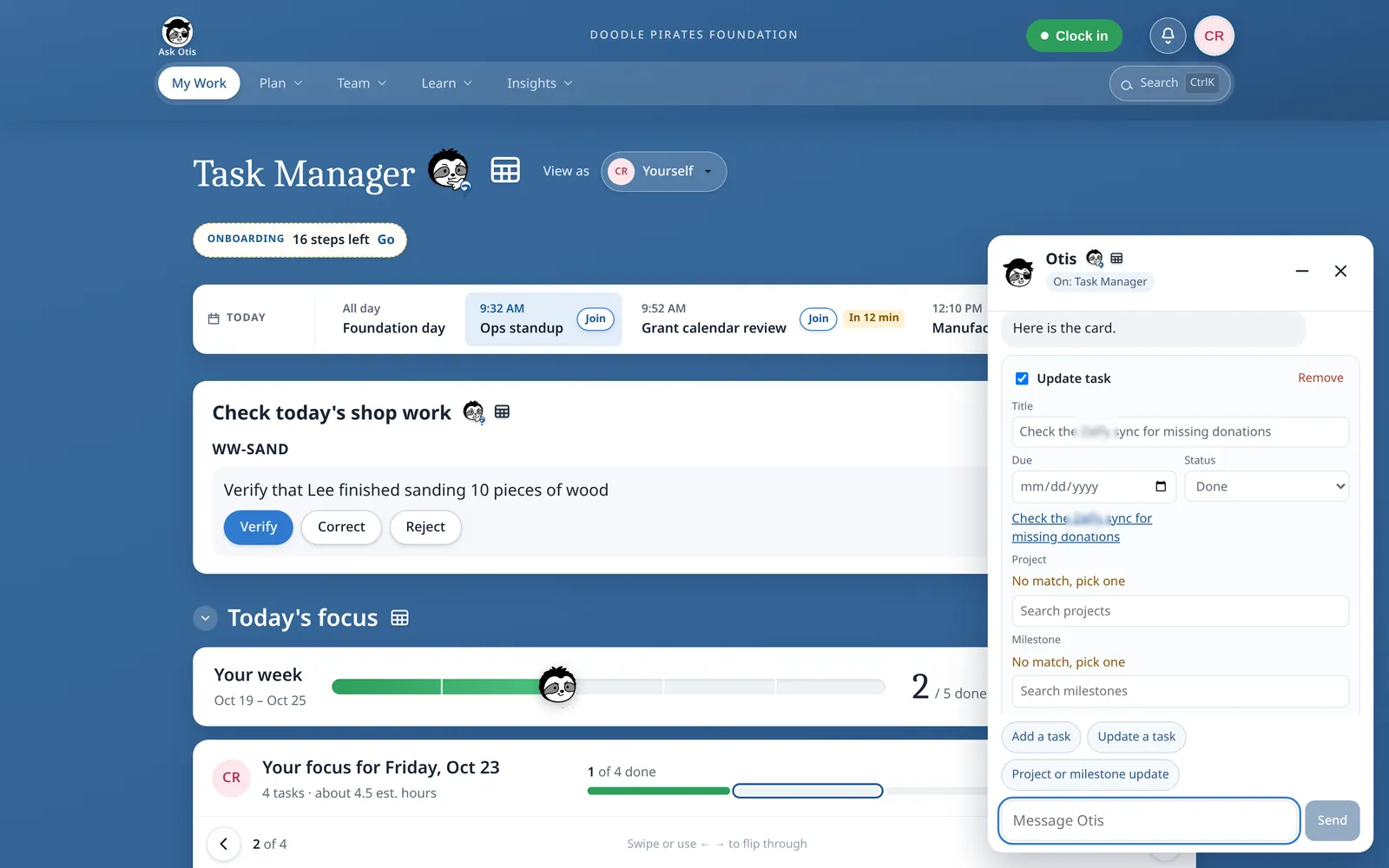
Task: Click sloth marker on Your week progress
Action: [557, 686]
